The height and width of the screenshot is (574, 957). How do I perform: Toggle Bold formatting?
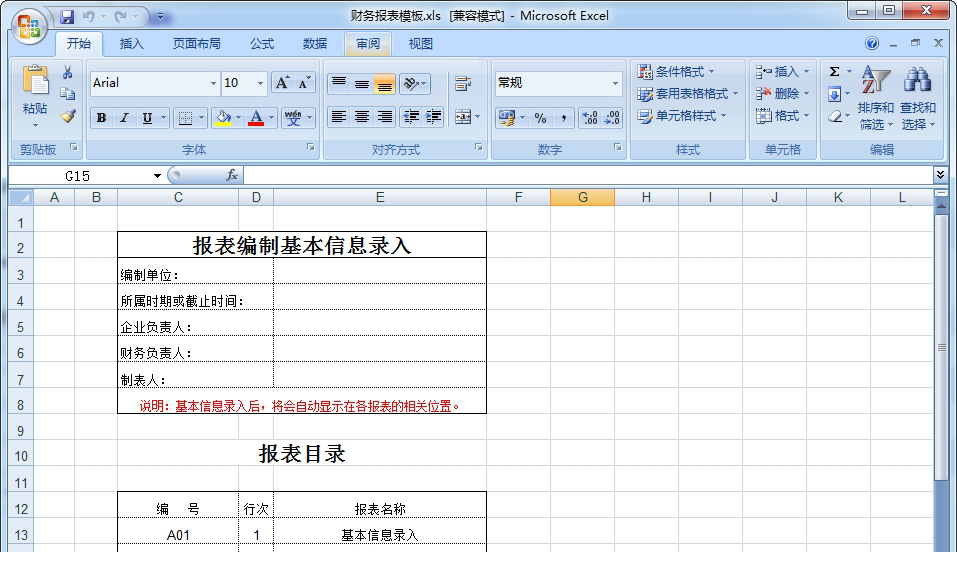(x=101, y=118)
